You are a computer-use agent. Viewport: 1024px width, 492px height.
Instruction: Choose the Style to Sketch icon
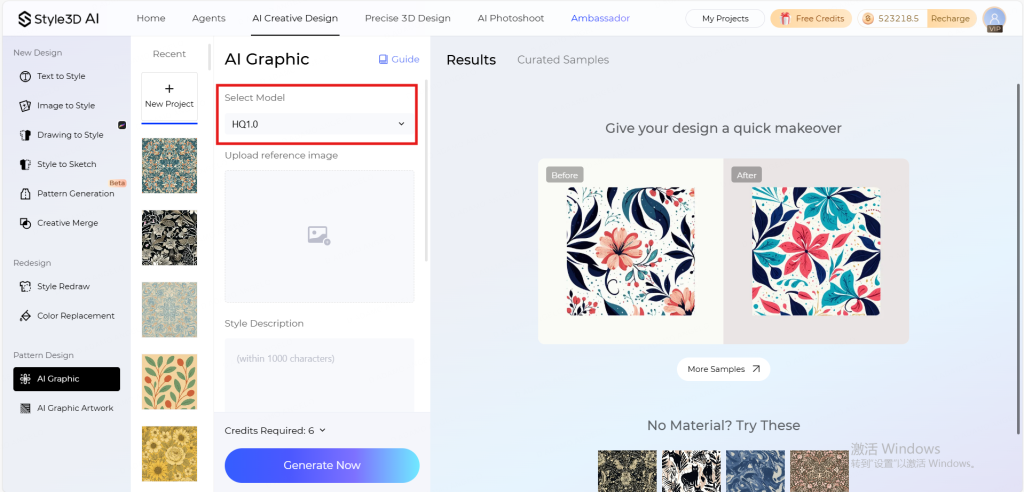pos(25,165)
